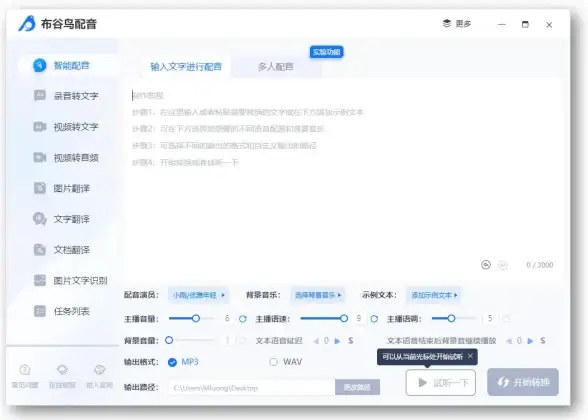The width and height of the screenshot is (588, 420).
Task: Decrease the 文本语音延迟 delay value
Action: pos(316,341)
